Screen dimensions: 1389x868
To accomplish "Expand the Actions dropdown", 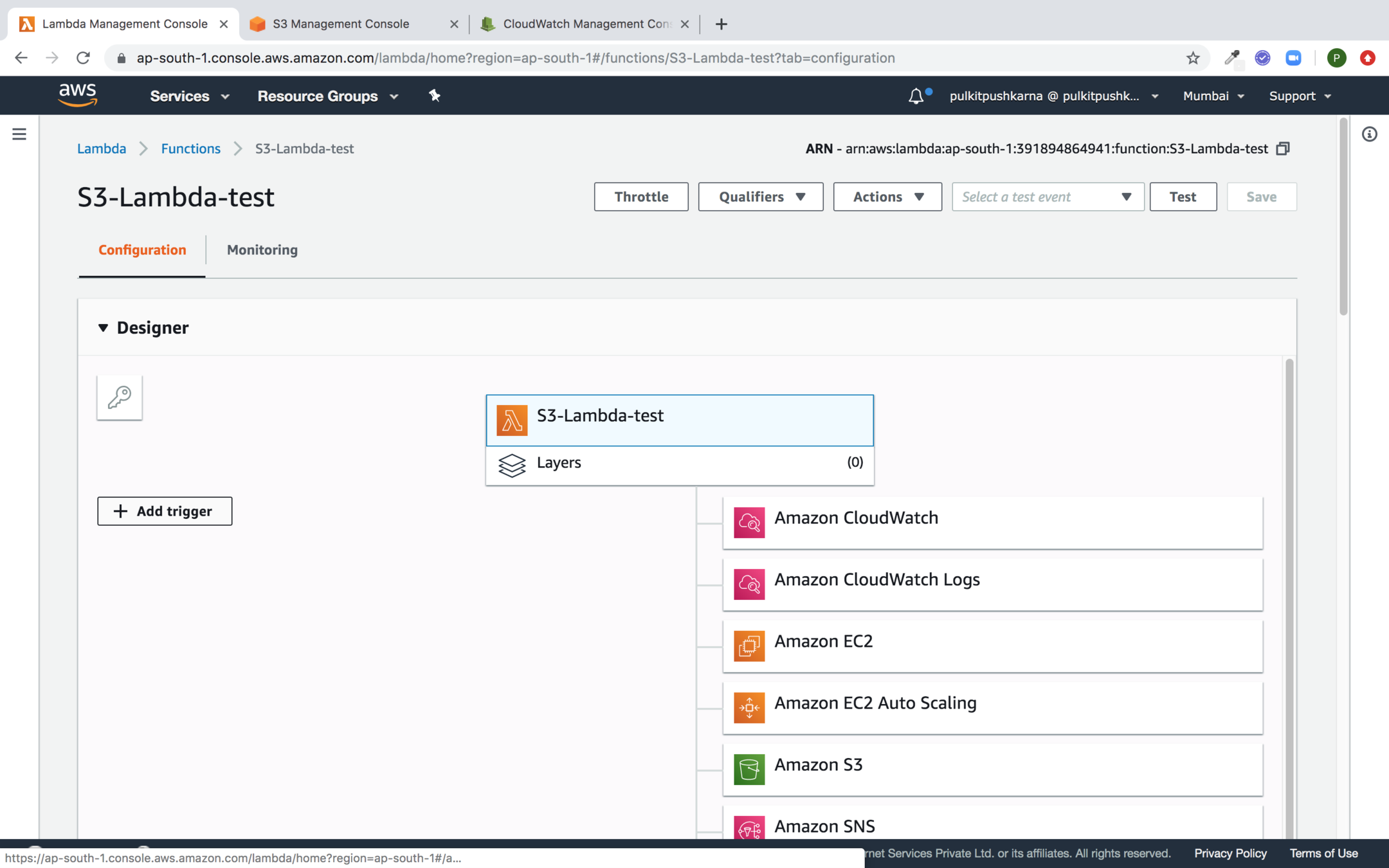I will tap(887, 197).
